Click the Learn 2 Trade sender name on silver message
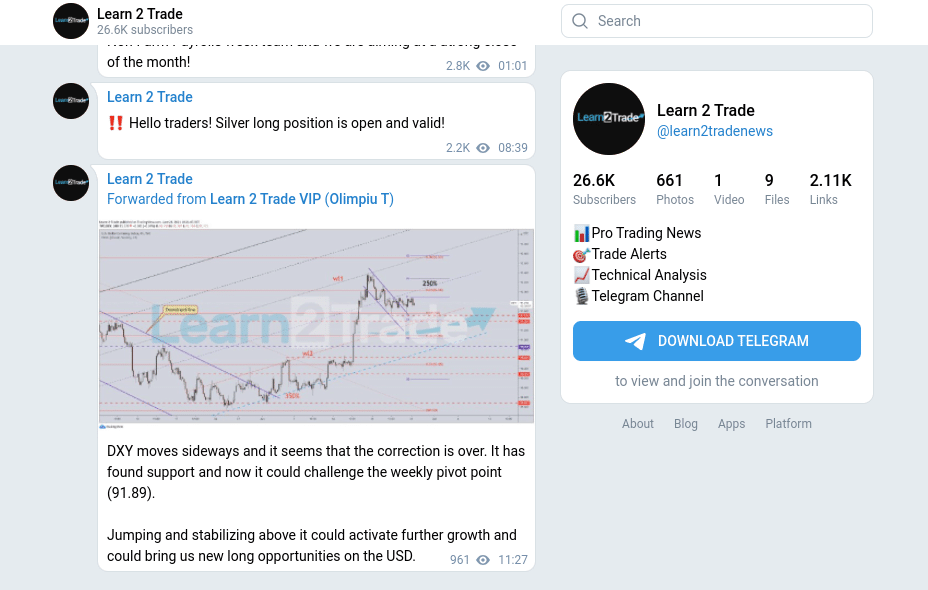Image resolution: width=928 pixels, height=590 pixels. point(149,97)
